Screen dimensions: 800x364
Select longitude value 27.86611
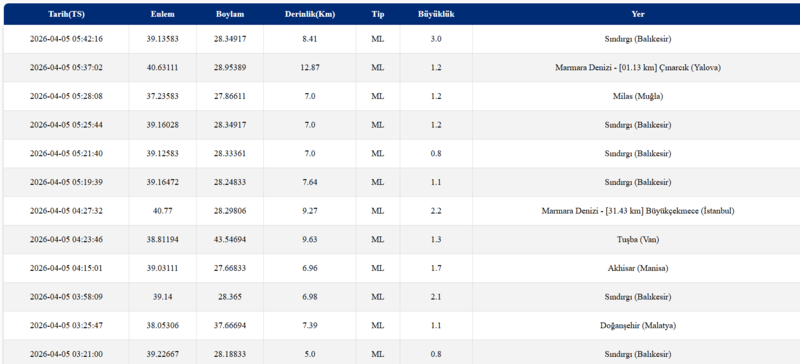click(230, 96)
